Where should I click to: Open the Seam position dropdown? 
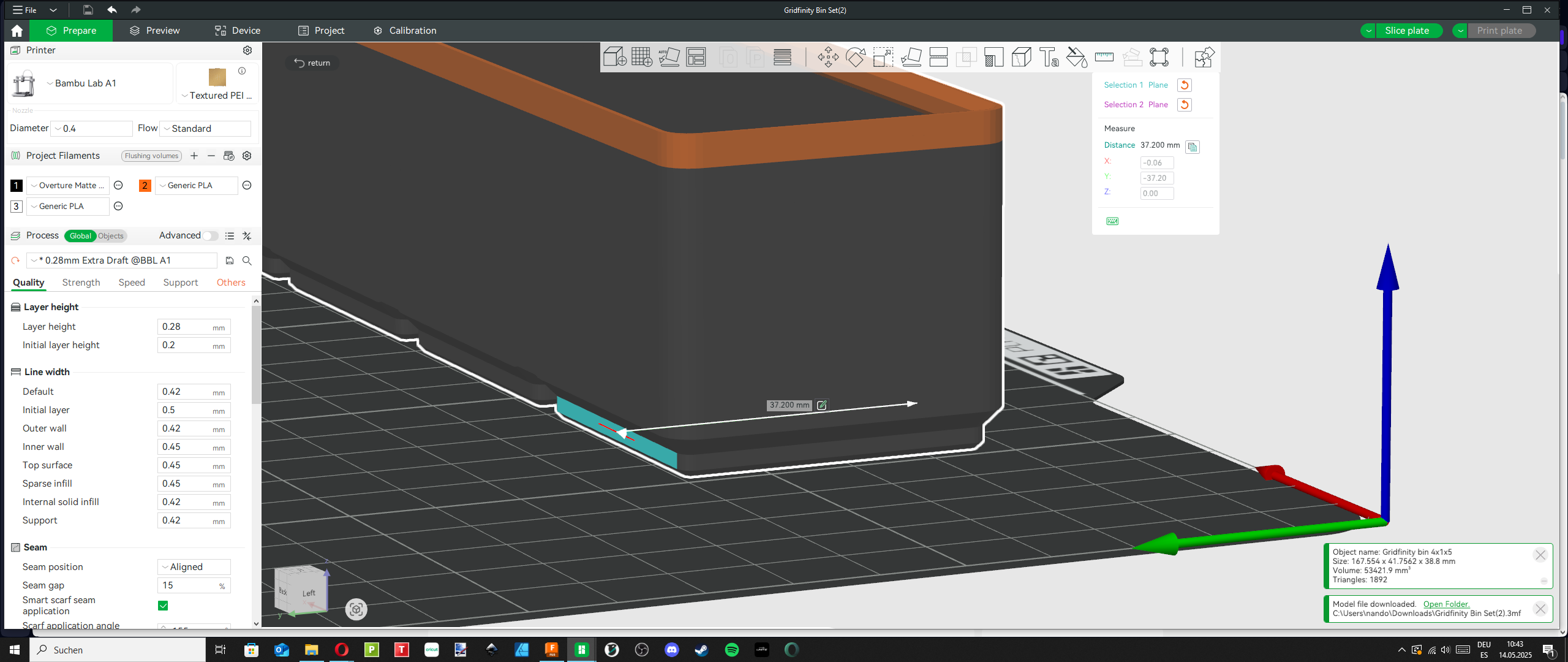194,567
